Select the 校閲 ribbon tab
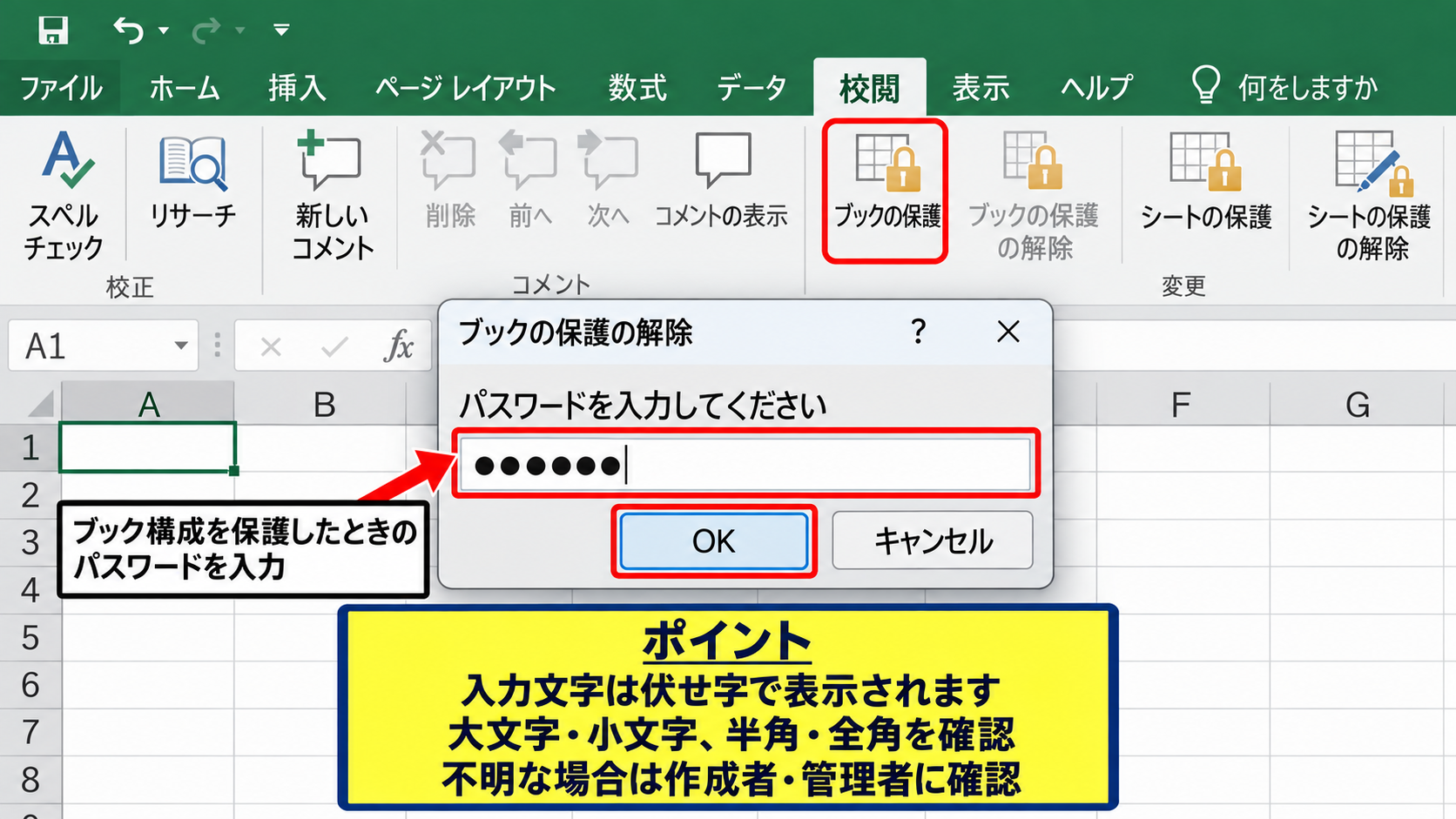Viewport: 1456px width, 819px height. pos(869,88)
